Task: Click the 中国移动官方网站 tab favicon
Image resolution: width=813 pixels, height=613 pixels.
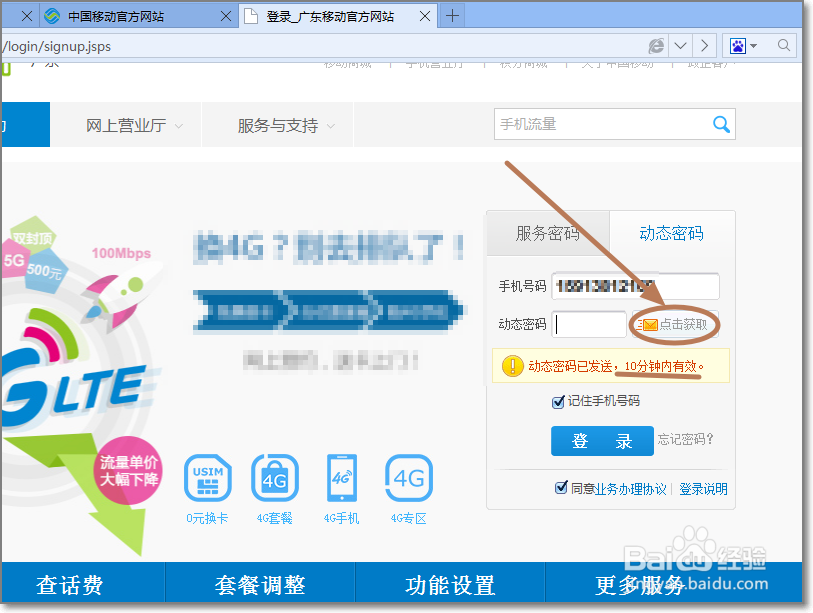Action: tap(52, 17)
